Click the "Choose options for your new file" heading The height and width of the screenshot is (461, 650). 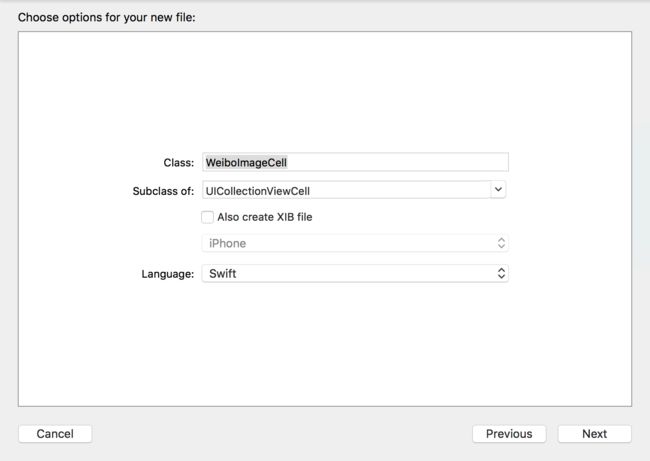pos(107,17)
